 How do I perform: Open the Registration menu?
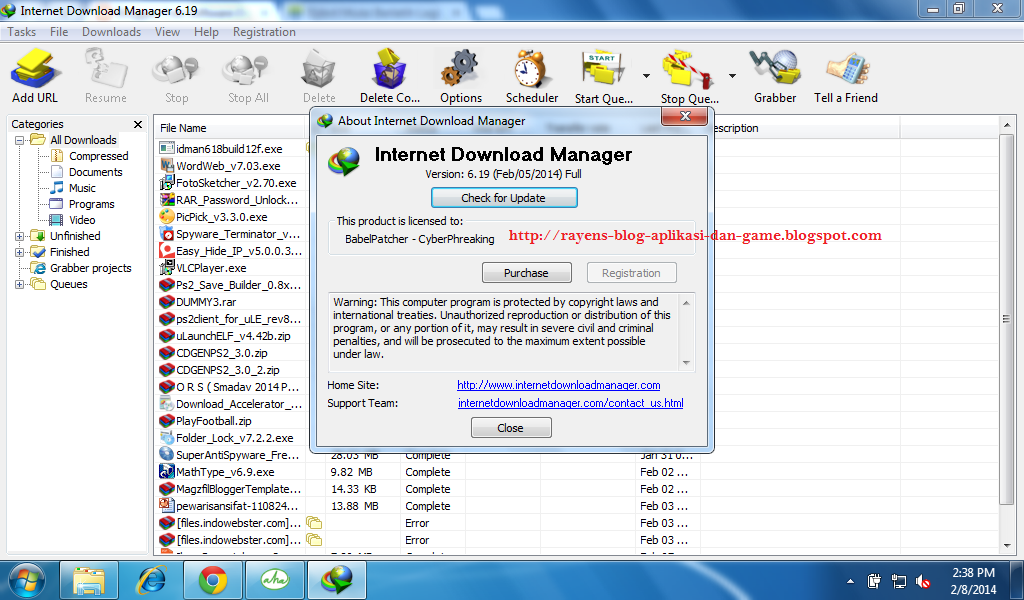264,32
